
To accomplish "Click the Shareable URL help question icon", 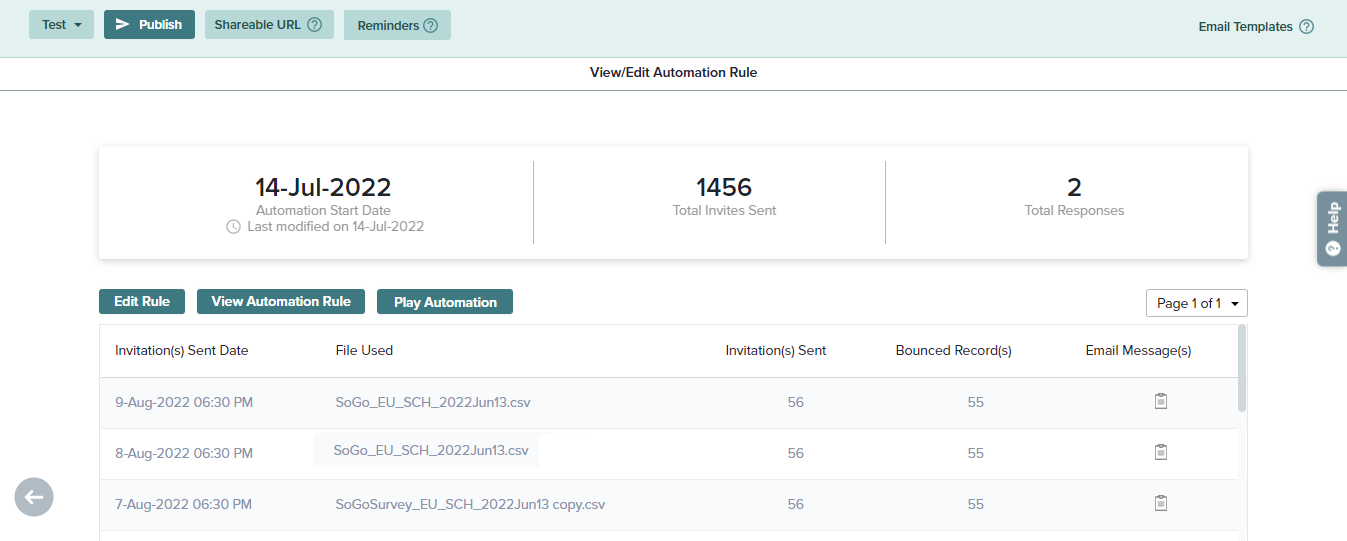I will point(314,25).
